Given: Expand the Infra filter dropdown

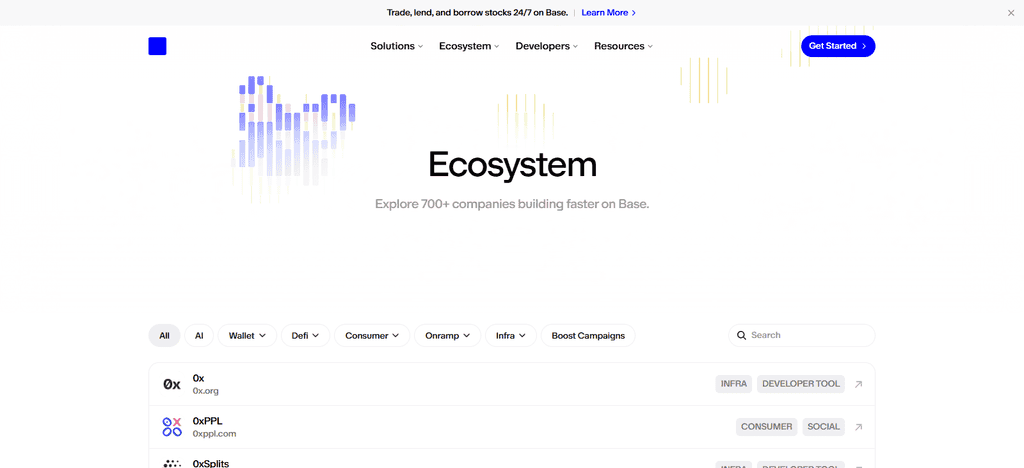Looking at the screenshot, I should click(x=511, y=335).
